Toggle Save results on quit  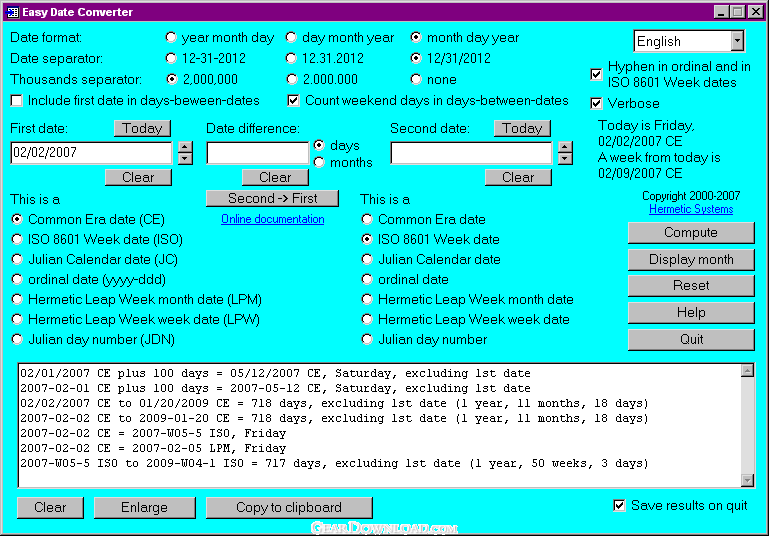click(619, 506)
